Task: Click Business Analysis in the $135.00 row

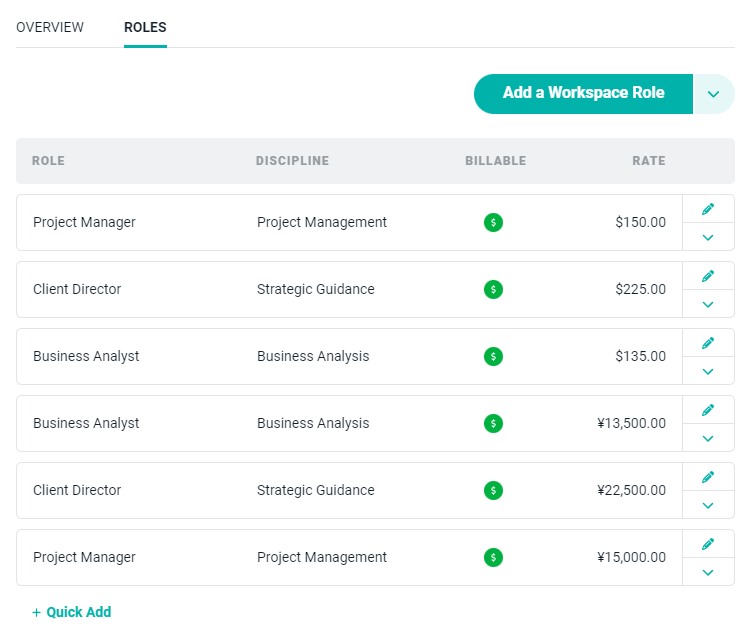Action: click(x=313, y=356)
